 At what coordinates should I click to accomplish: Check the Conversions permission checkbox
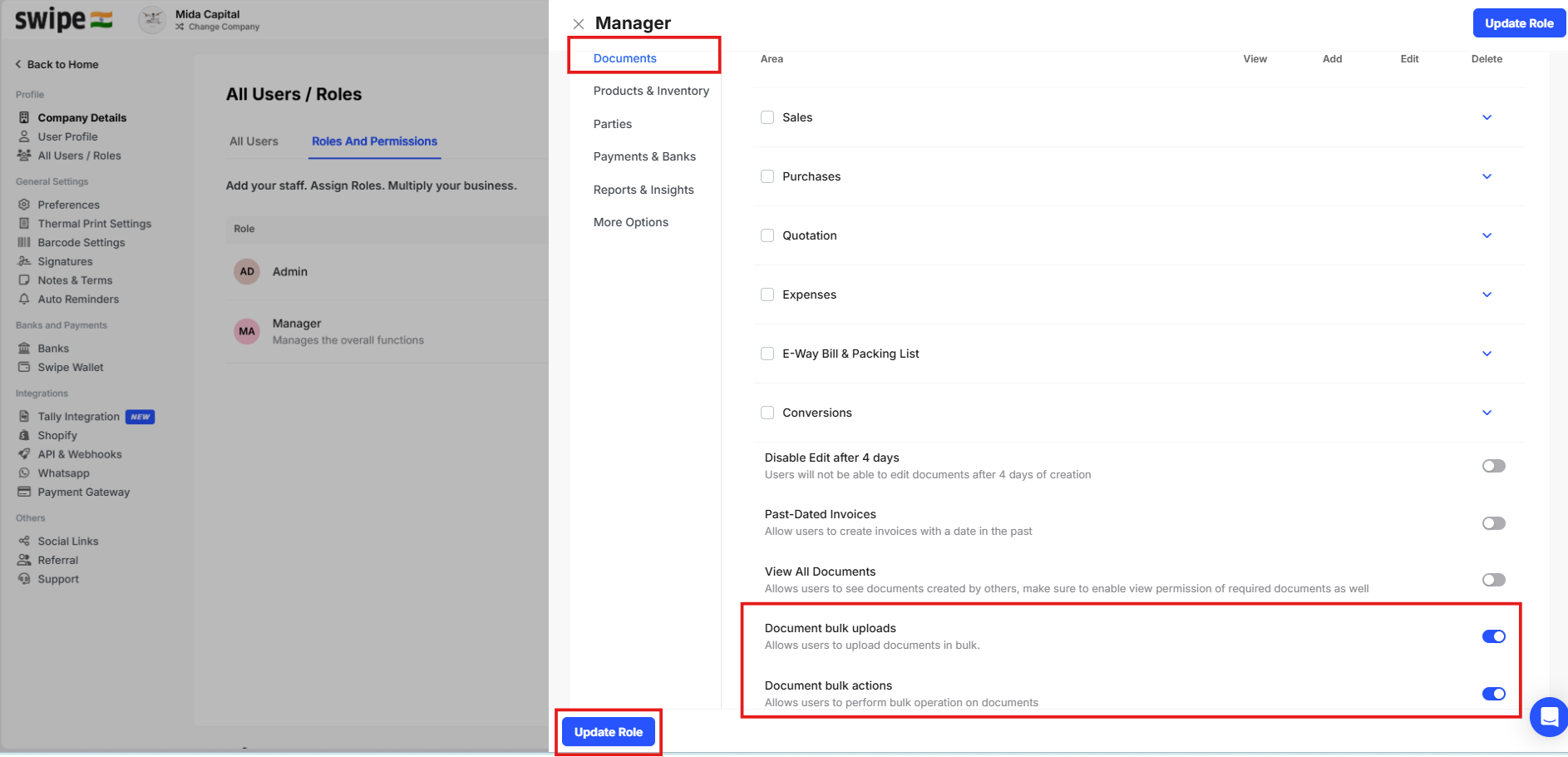767,413
